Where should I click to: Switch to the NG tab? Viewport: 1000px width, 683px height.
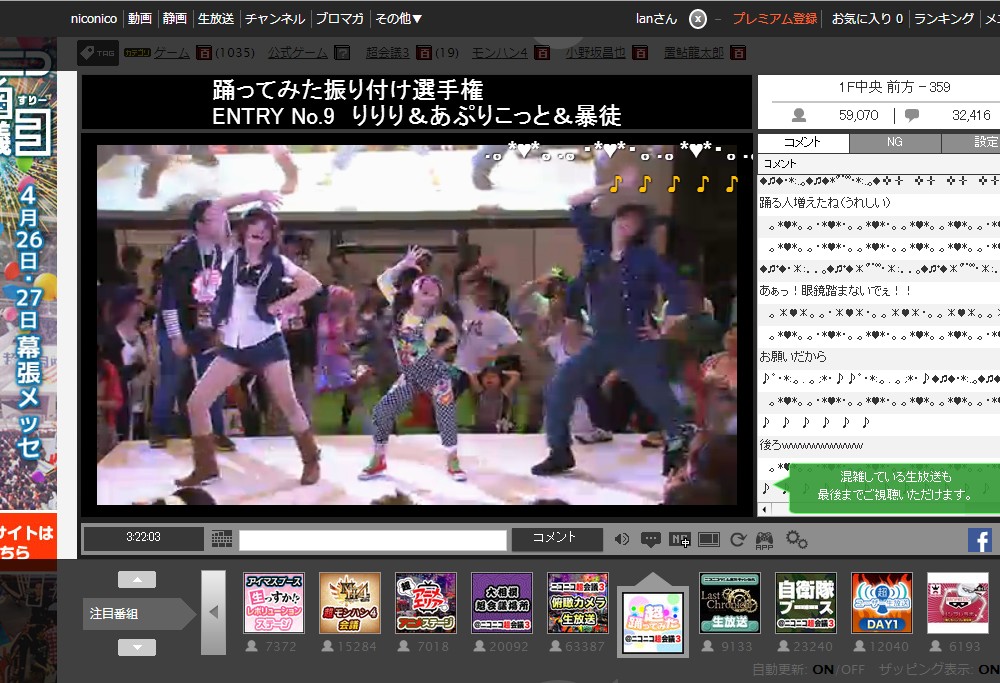point(895,143)
